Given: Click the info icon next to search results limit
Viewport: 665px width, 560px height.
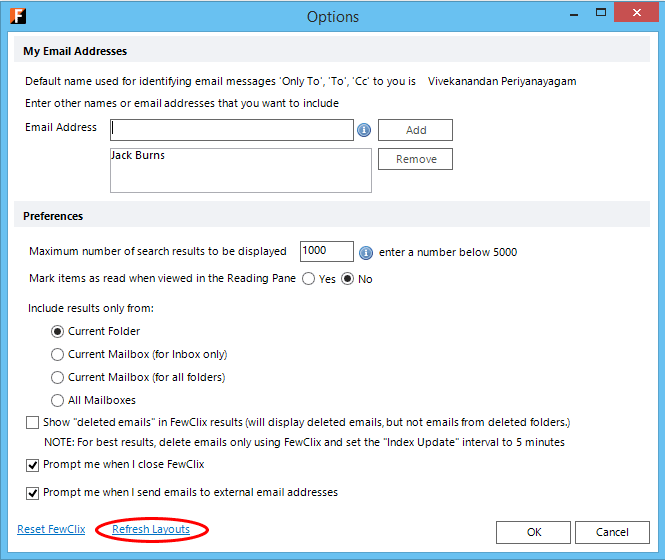Looking at the screenshot, I should point(366,252).
